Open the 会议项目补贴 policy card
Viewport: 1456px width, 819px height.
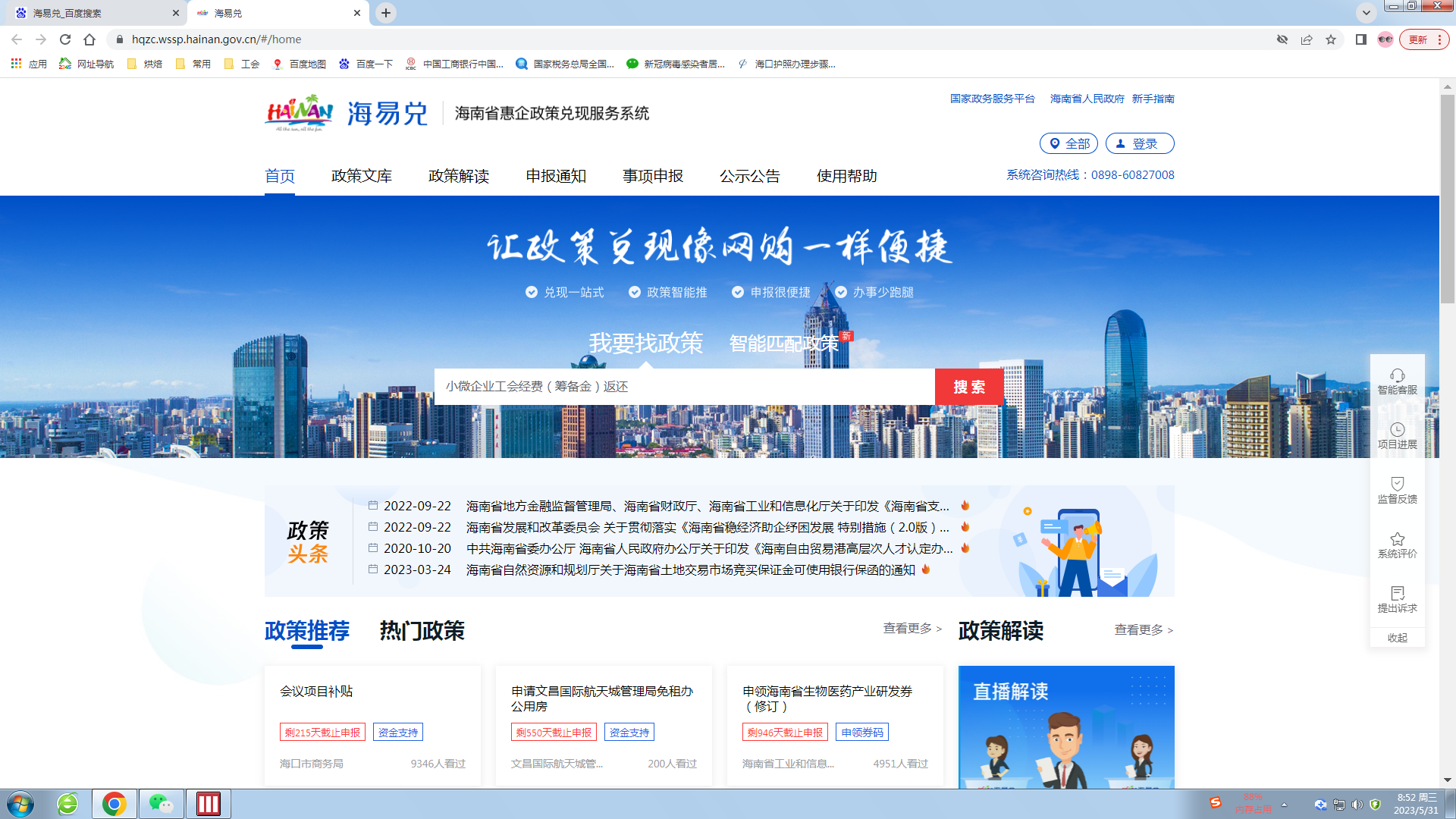point(372,726)
